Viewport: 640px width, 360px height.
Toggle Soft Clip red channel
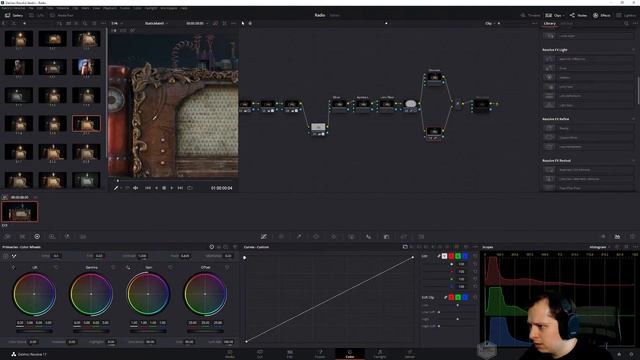pos(451,297)
